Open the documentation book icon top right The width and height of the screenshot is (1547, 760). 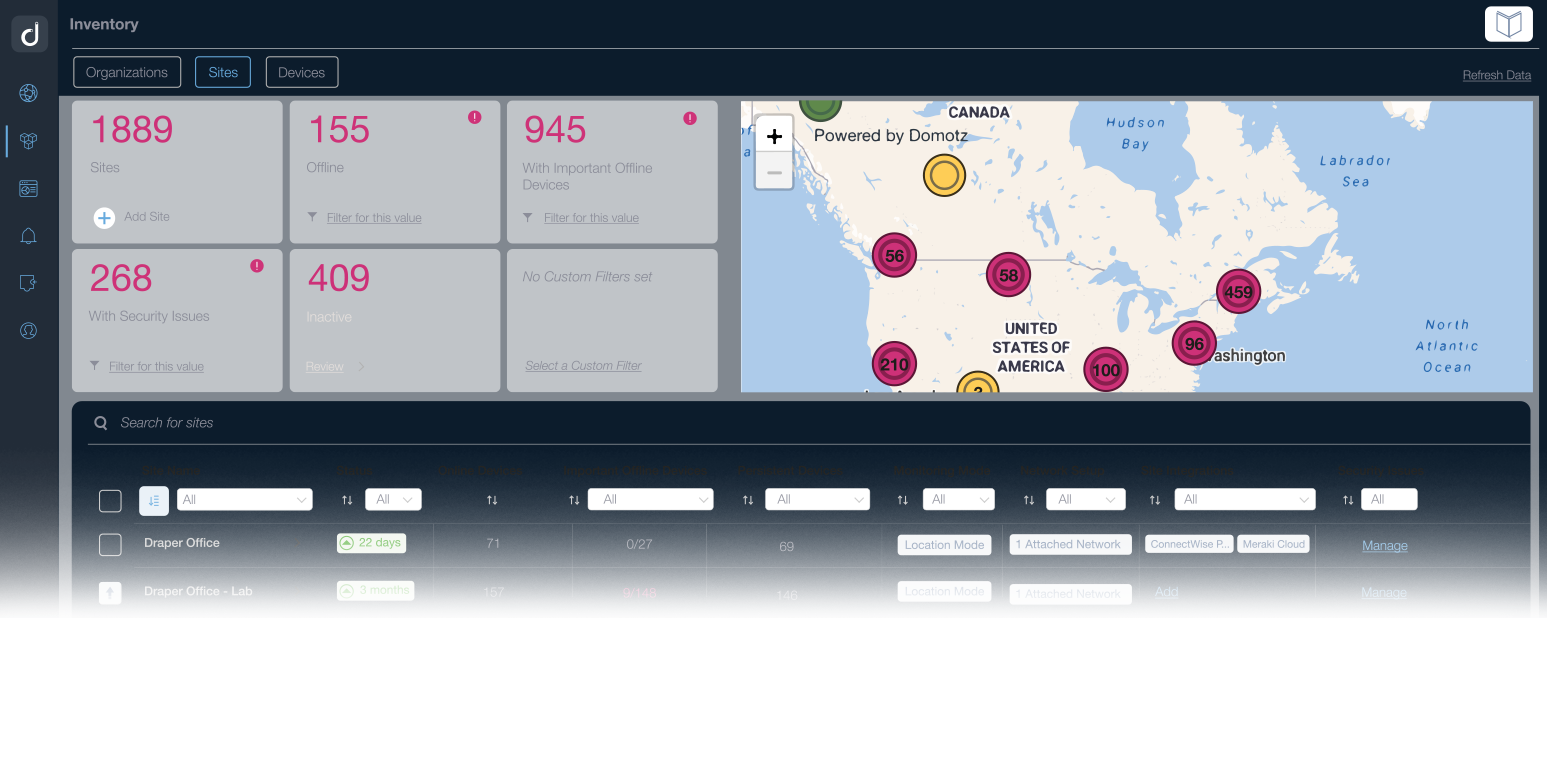pyautogui.click(x=1508, y=23)
